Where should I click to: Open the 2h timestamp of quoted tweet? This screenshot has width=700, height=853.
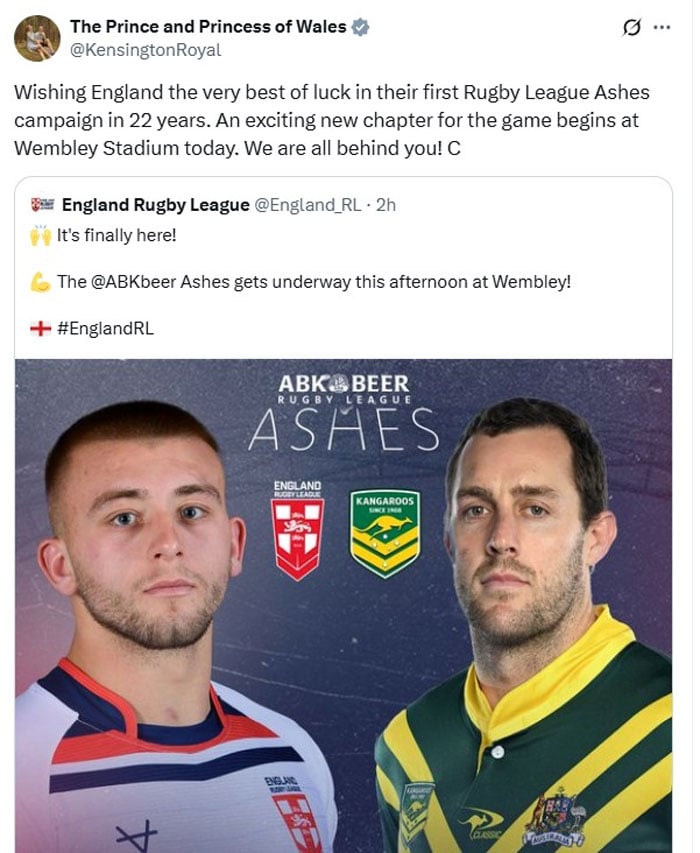pyautogui.click(x=386, y=205)
